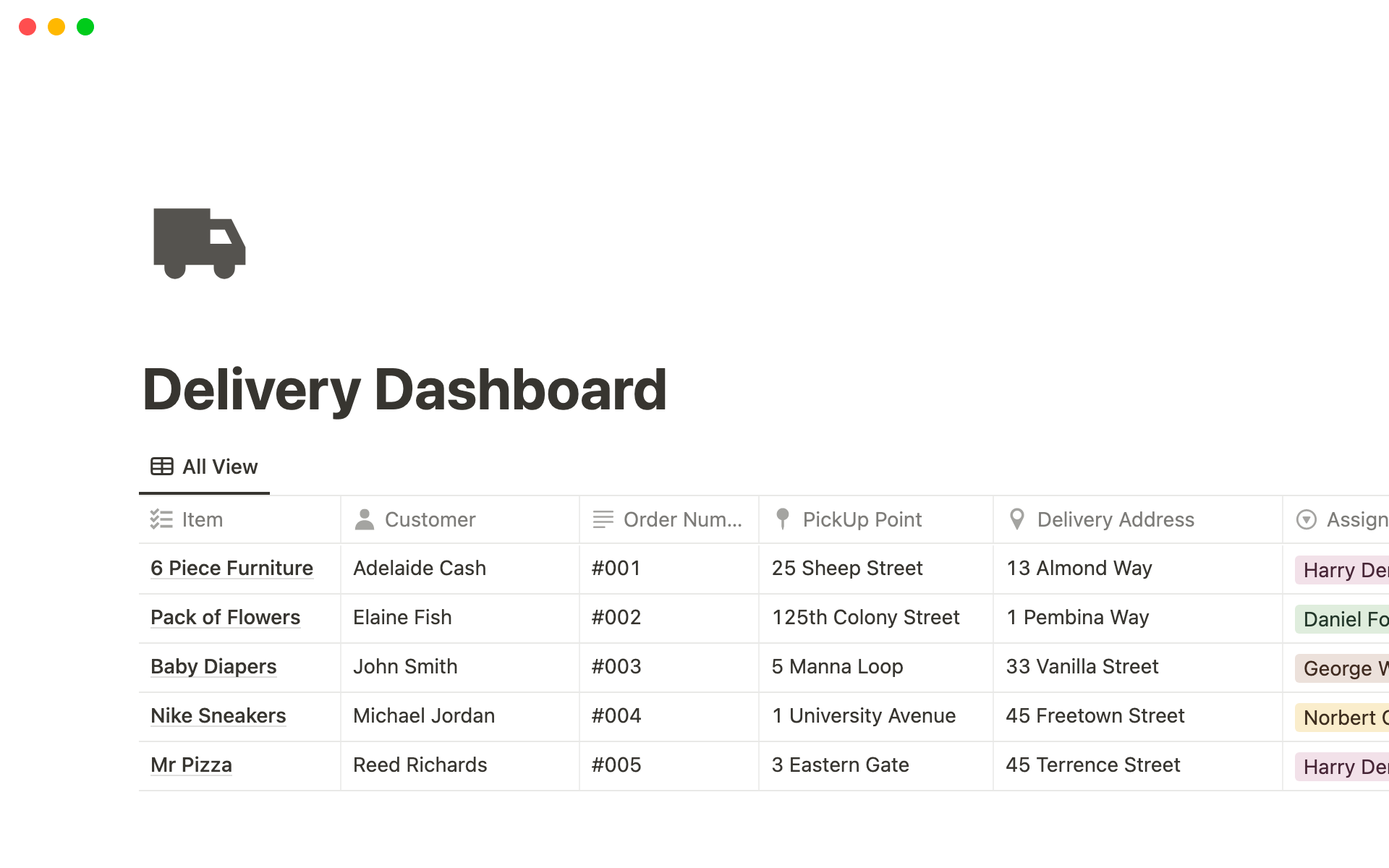Click the Order Number list icon

coord(601,520)
